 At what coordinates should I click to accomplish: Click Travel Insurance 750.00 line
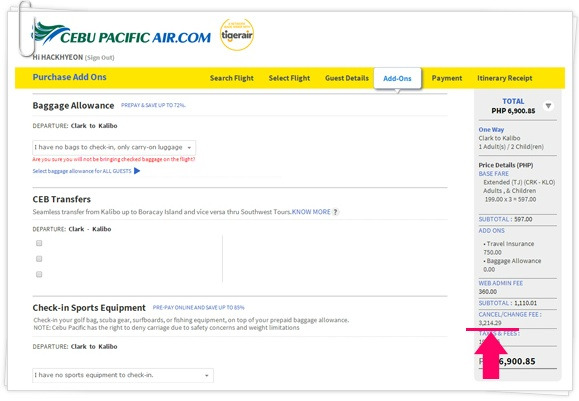[x=509, y=248]
